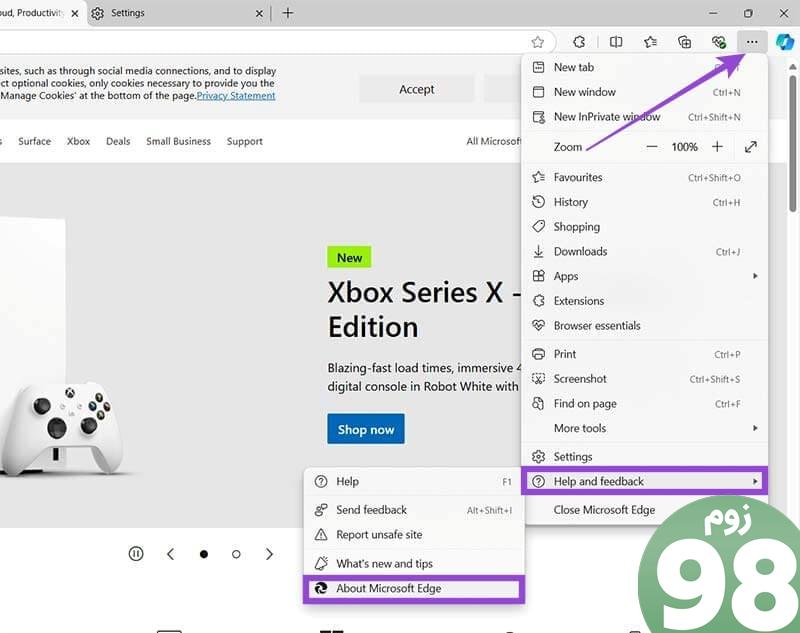Click Help in the submenu

(x=414, y=482)
